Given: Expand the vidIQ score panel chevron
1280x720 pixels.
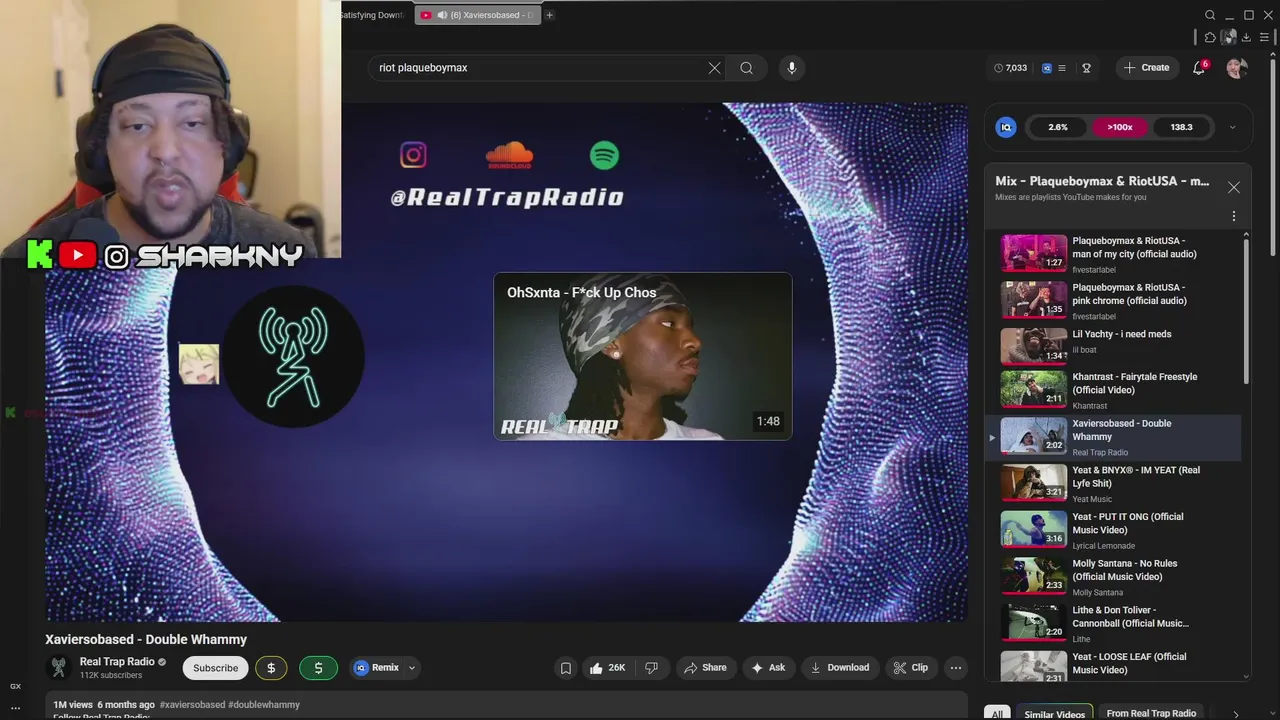Looking at the screenshot, I should [x=1232, y=127].
